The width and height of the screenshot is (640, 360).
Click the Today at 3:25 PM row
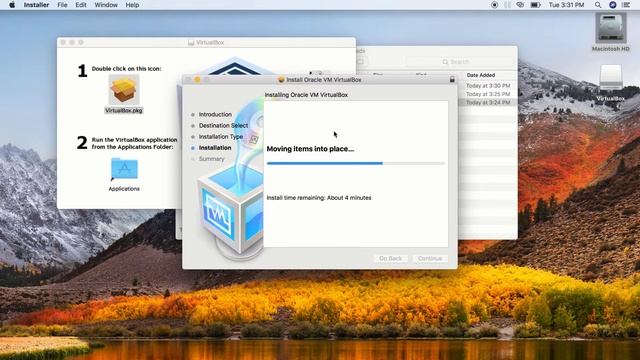[x=488, y=94]
